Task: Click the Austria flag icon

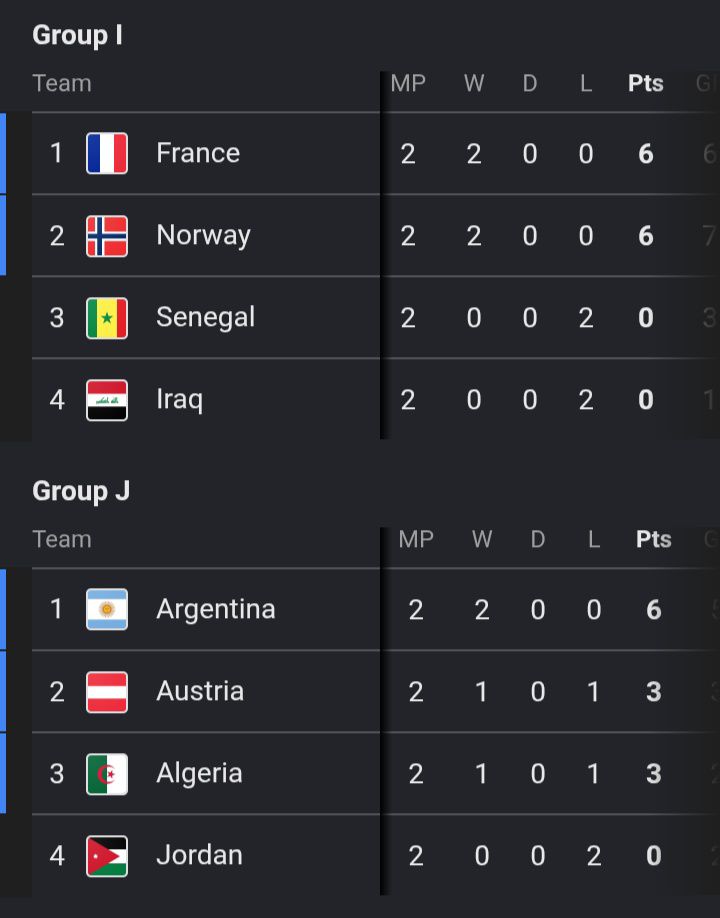Action: click(107, 692)
